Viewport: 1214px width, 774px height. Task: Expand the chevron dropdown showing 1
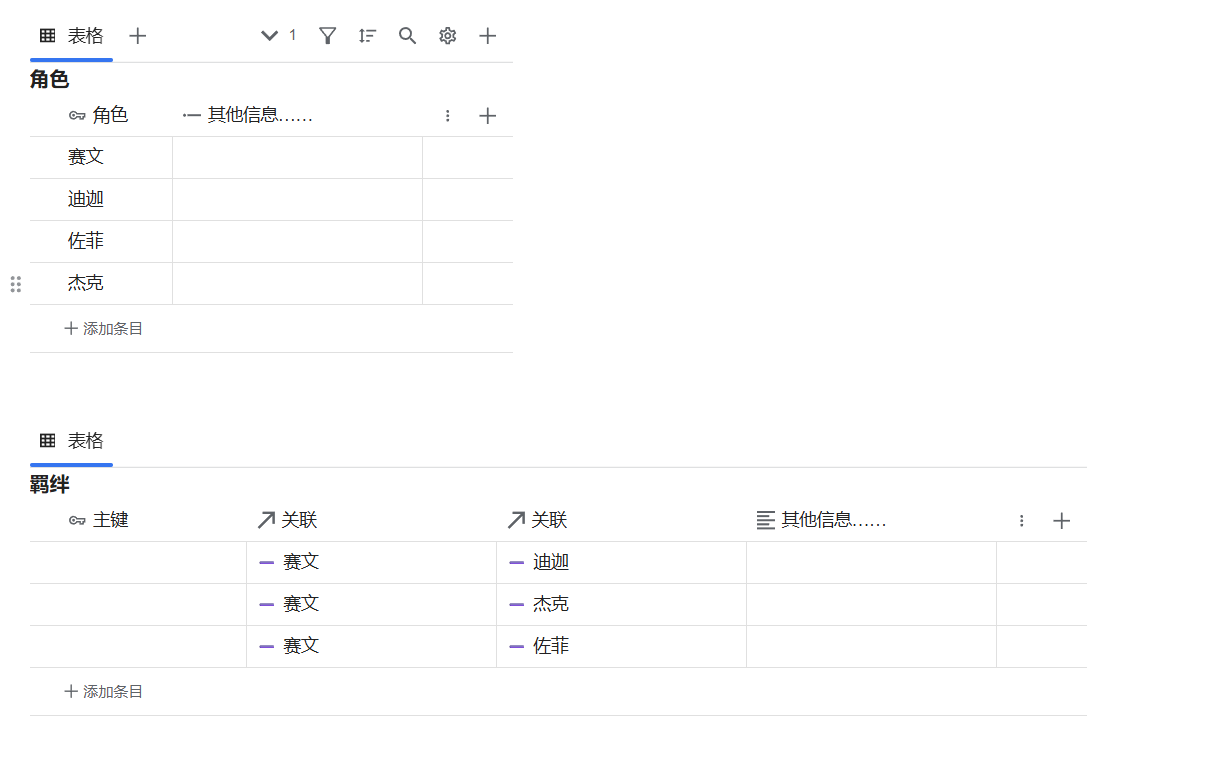(278, 36)
